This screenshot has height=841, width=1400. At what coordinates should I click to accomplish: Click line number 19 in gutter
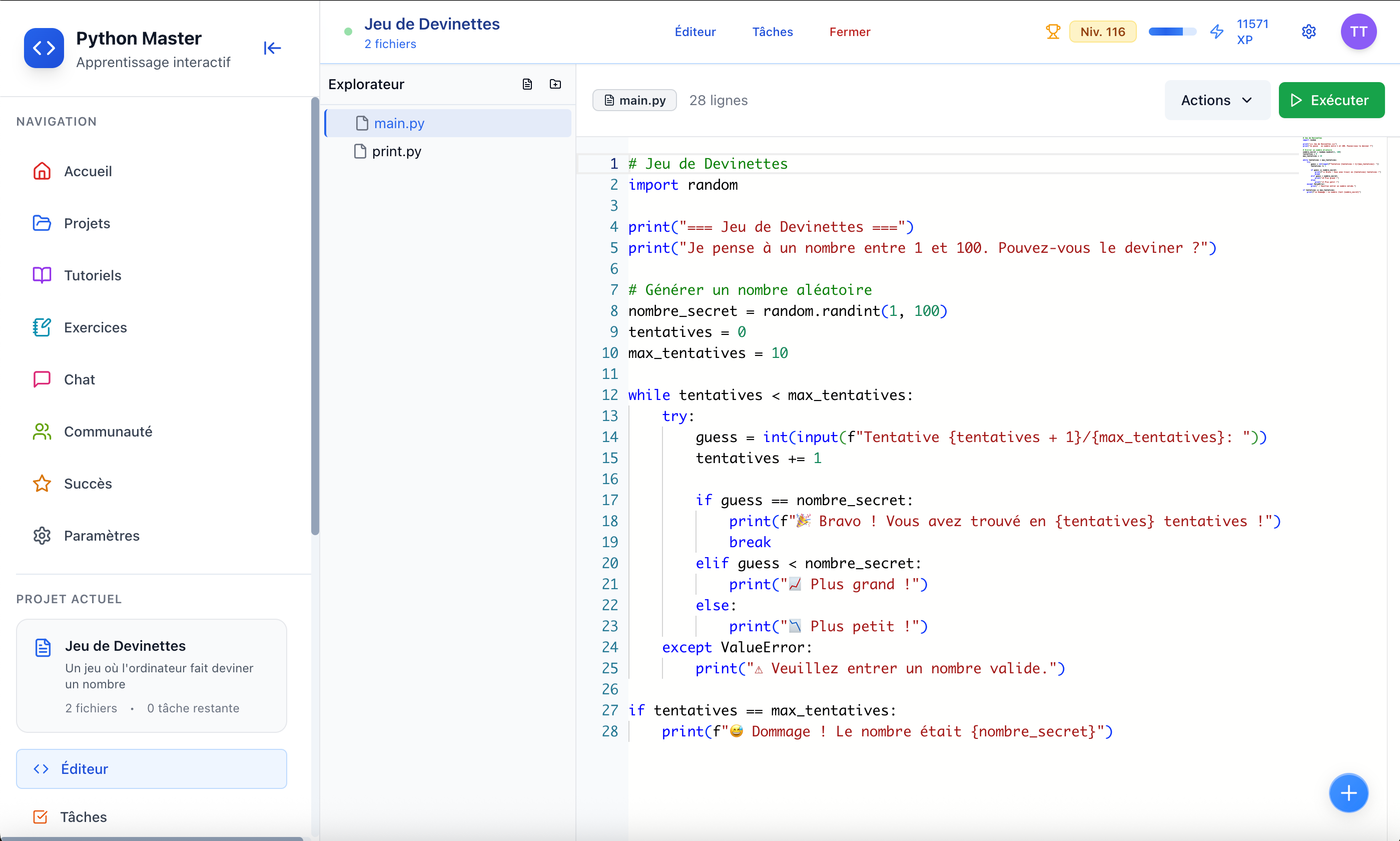pos(609,542)
